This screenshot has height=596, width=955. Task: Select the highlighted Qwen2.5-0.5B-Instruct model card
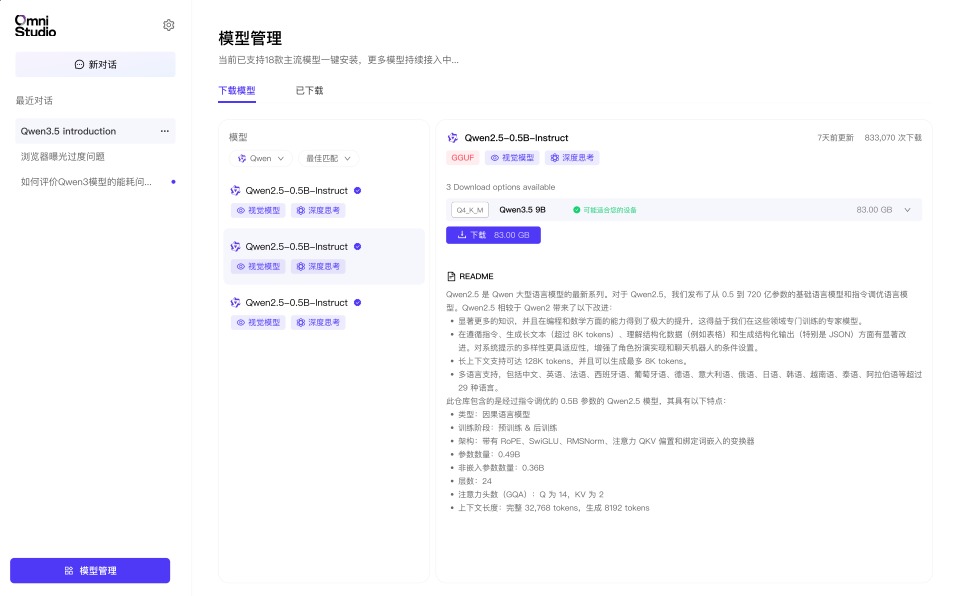point(324,256)
